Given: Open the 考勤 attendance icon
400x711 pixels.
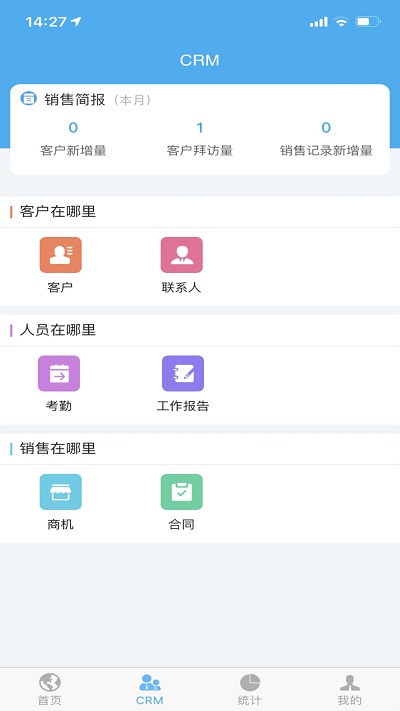Looking at the screenshot, I should tap(59, 373).
